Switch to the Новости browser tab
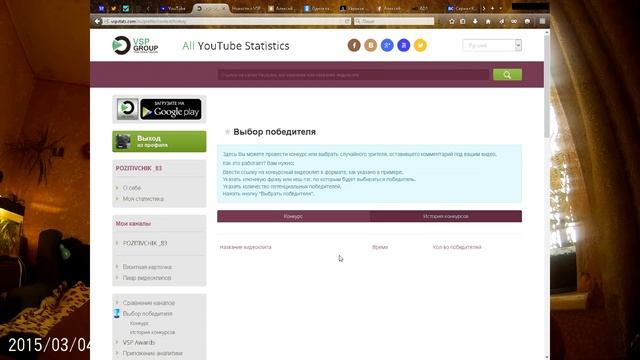The image size is (640, 360). pos(246,8)
